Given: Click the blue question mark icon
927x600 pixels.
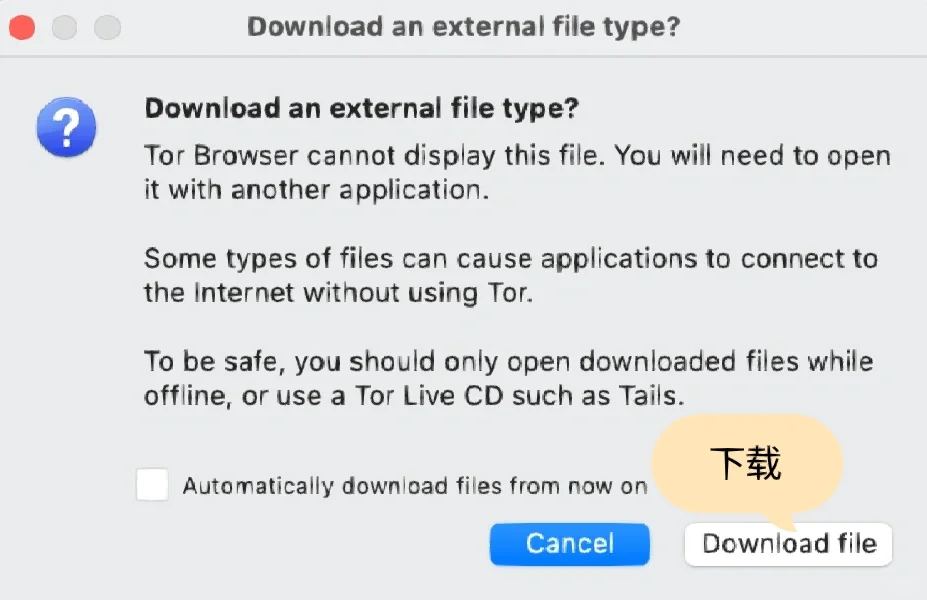Looking at the screenshot, I should (66, 127).
